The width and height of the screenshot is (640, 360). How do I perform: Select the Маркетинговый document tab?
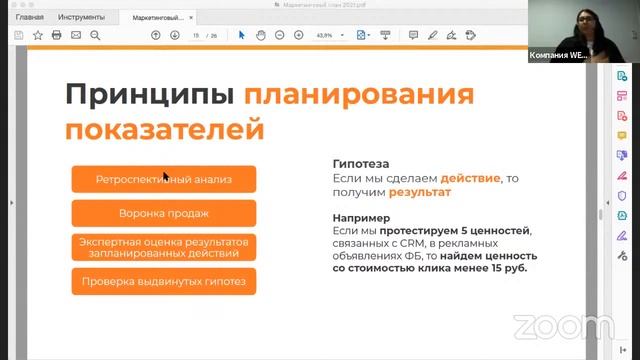pyautogui.click(x=158, y=18)
